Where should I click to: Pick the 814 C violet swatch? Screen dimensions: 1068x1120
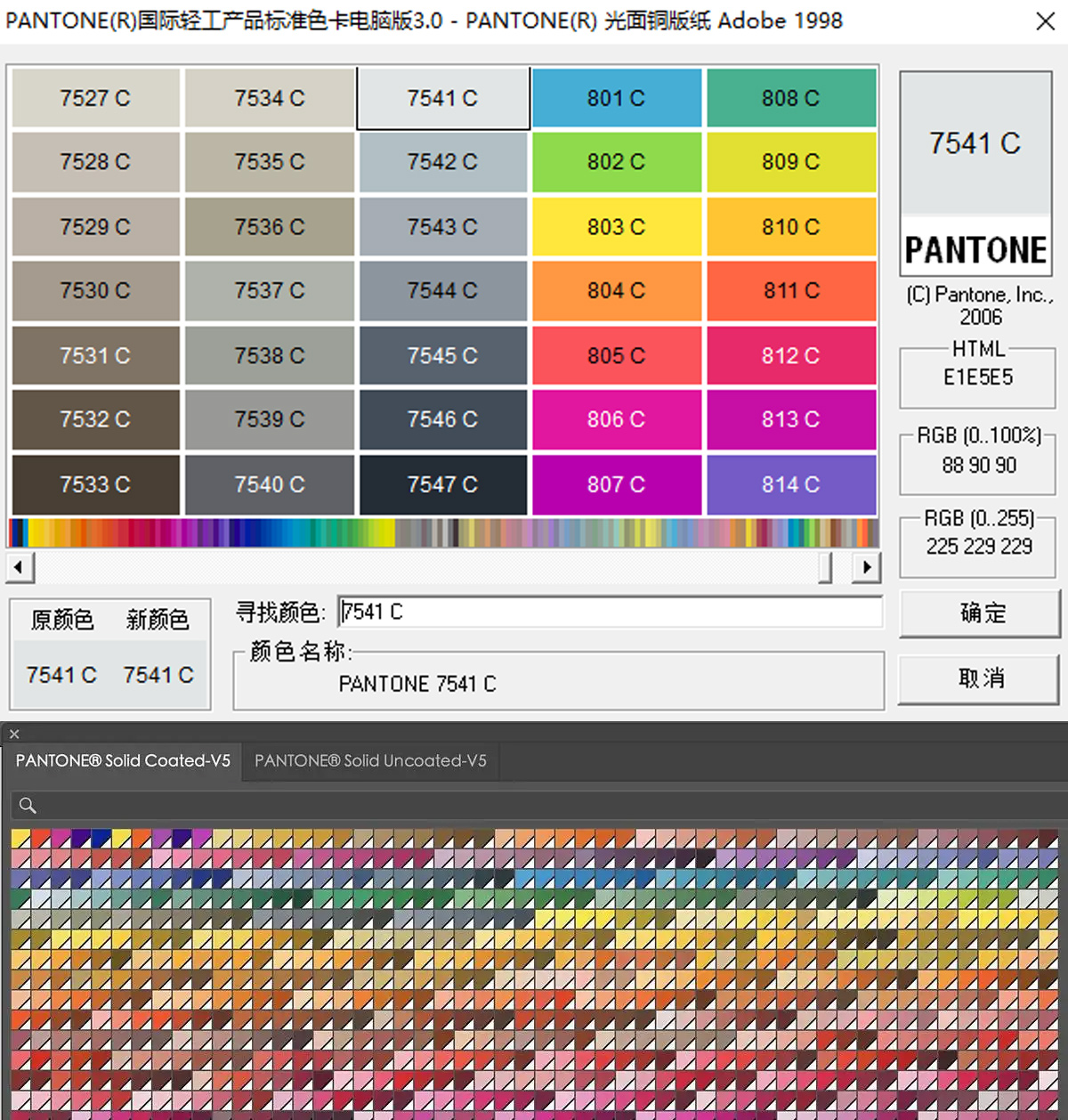click(791, 485)
